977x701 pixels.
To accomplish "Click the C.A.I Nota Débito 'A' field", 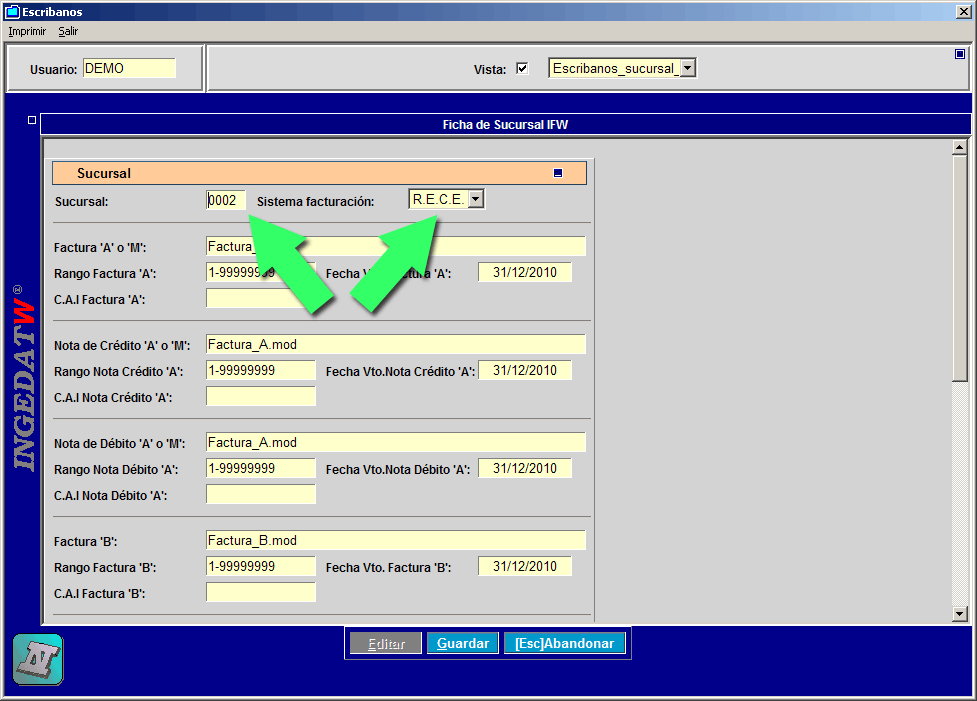I will [x=261, y=494].
